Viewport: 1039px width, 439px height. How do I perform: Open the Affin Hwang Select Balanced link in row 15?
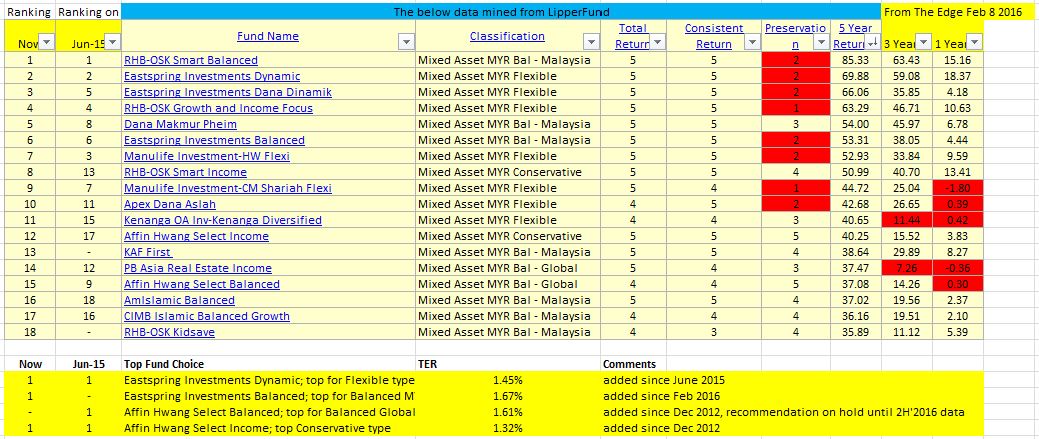click(201, 284)
